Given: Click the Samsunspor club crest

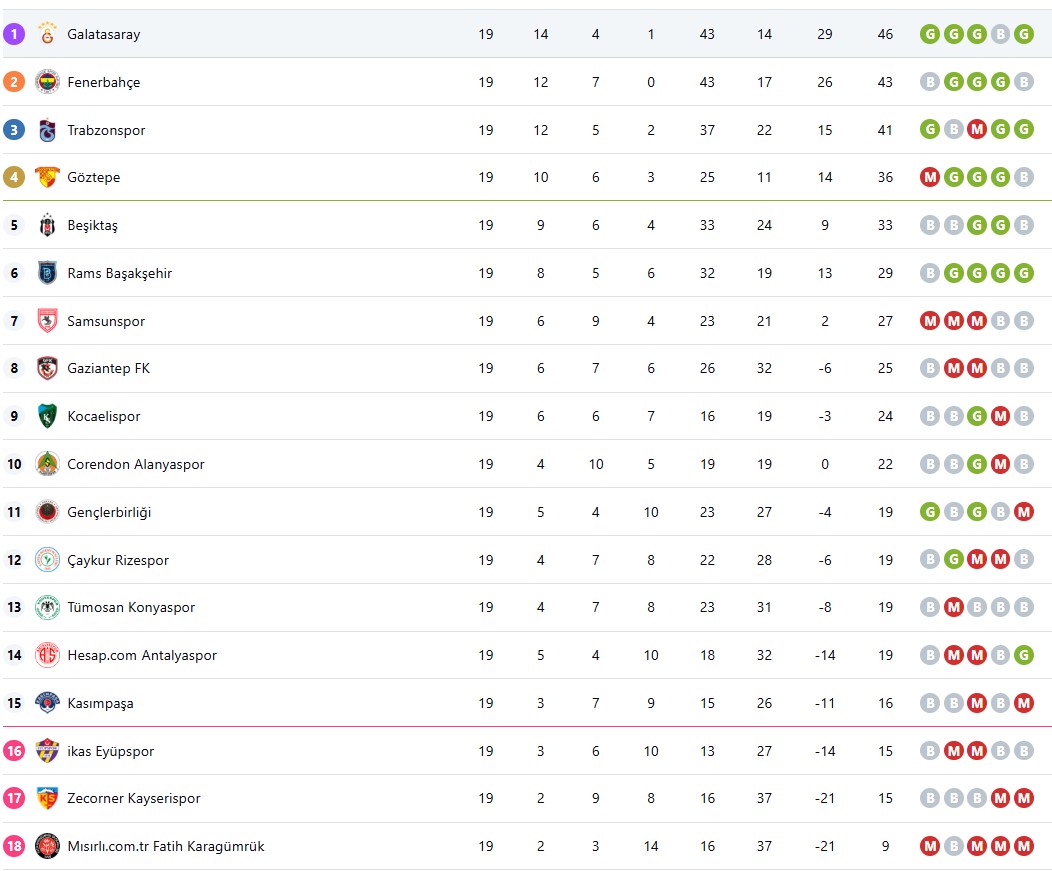Looking at the screenshot, I should 47,321.
